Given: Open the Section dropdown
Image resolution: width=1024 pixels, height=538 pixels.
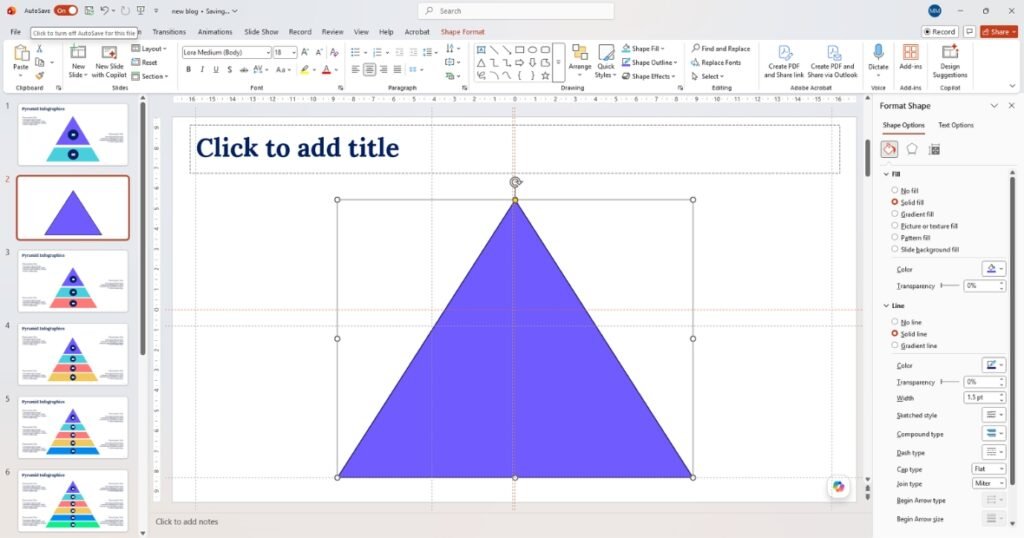Looking at the screenshot, I should 150,76.
